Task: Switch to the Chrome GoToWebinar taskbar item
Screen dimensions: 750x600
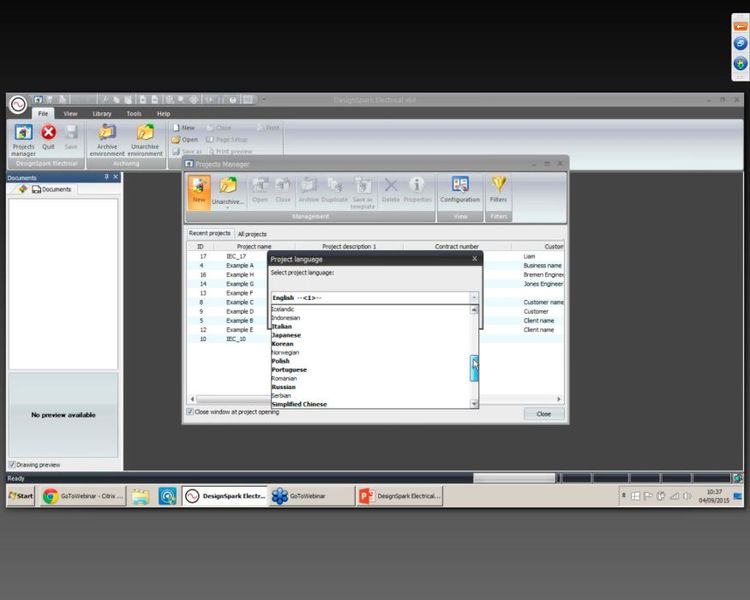Action: coord(83,496)
